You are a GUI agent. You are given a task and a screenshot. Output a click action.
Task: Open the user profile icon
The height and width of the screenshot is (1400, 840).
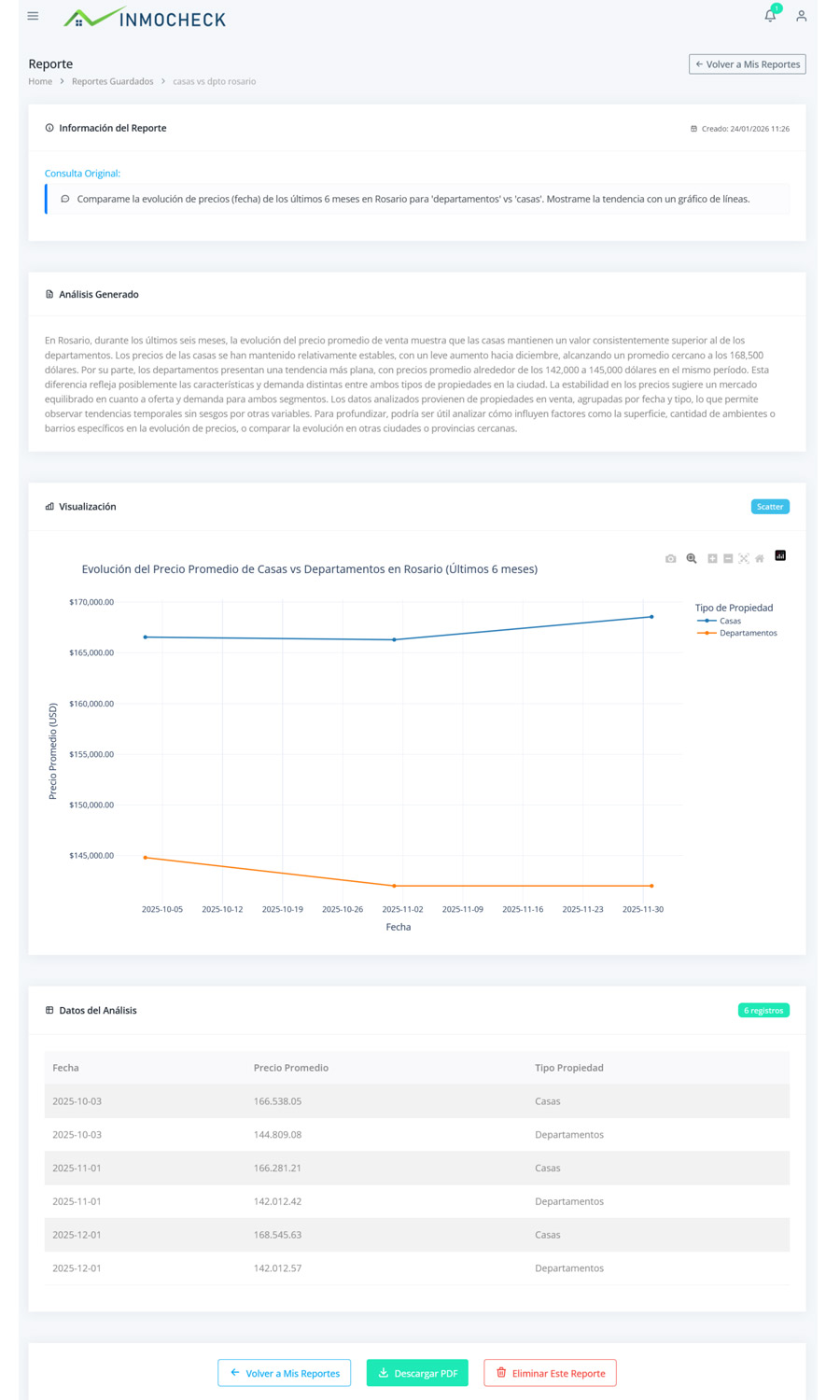click(x=801, y=16)
